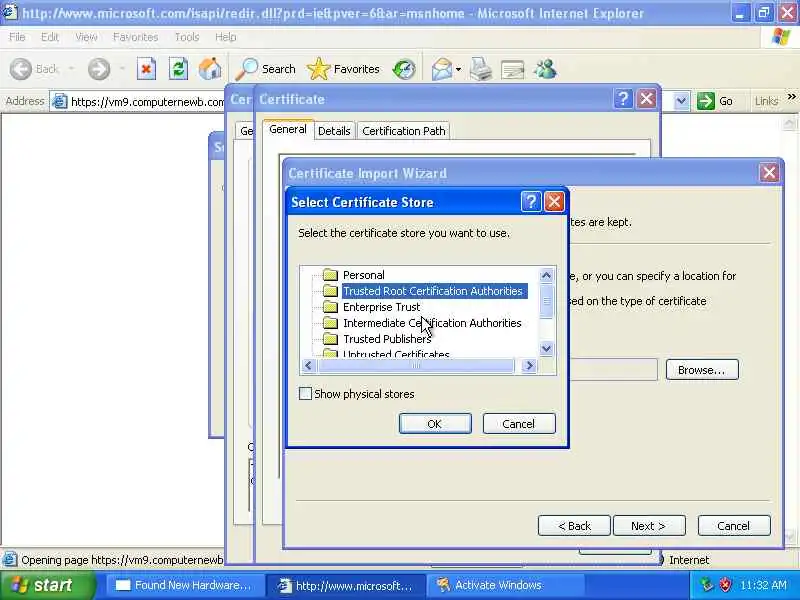This screenshot has width=800, height=600.
Task: Confirm store selection with OK
Action: (x=435, y=423)
